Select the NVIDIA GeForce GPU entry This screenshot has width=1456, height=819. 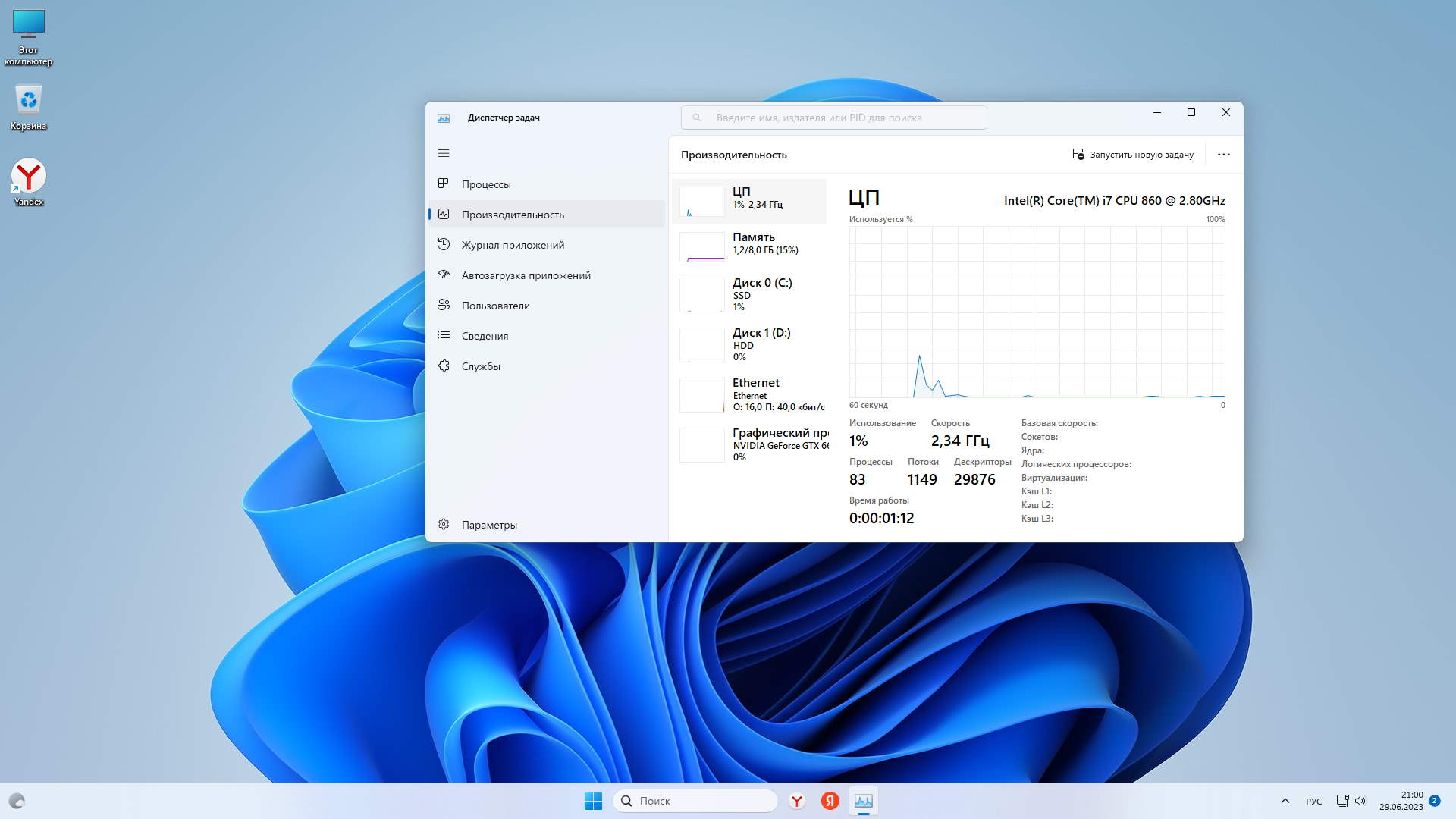(x=749, y=444)
